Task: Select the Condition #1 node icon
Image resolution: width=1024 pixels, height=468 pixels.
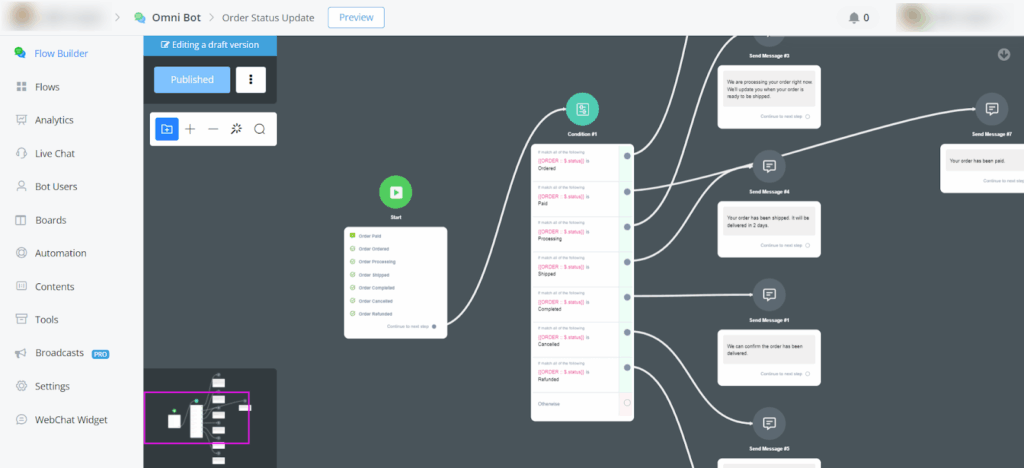Action: [x=582, y=109]
